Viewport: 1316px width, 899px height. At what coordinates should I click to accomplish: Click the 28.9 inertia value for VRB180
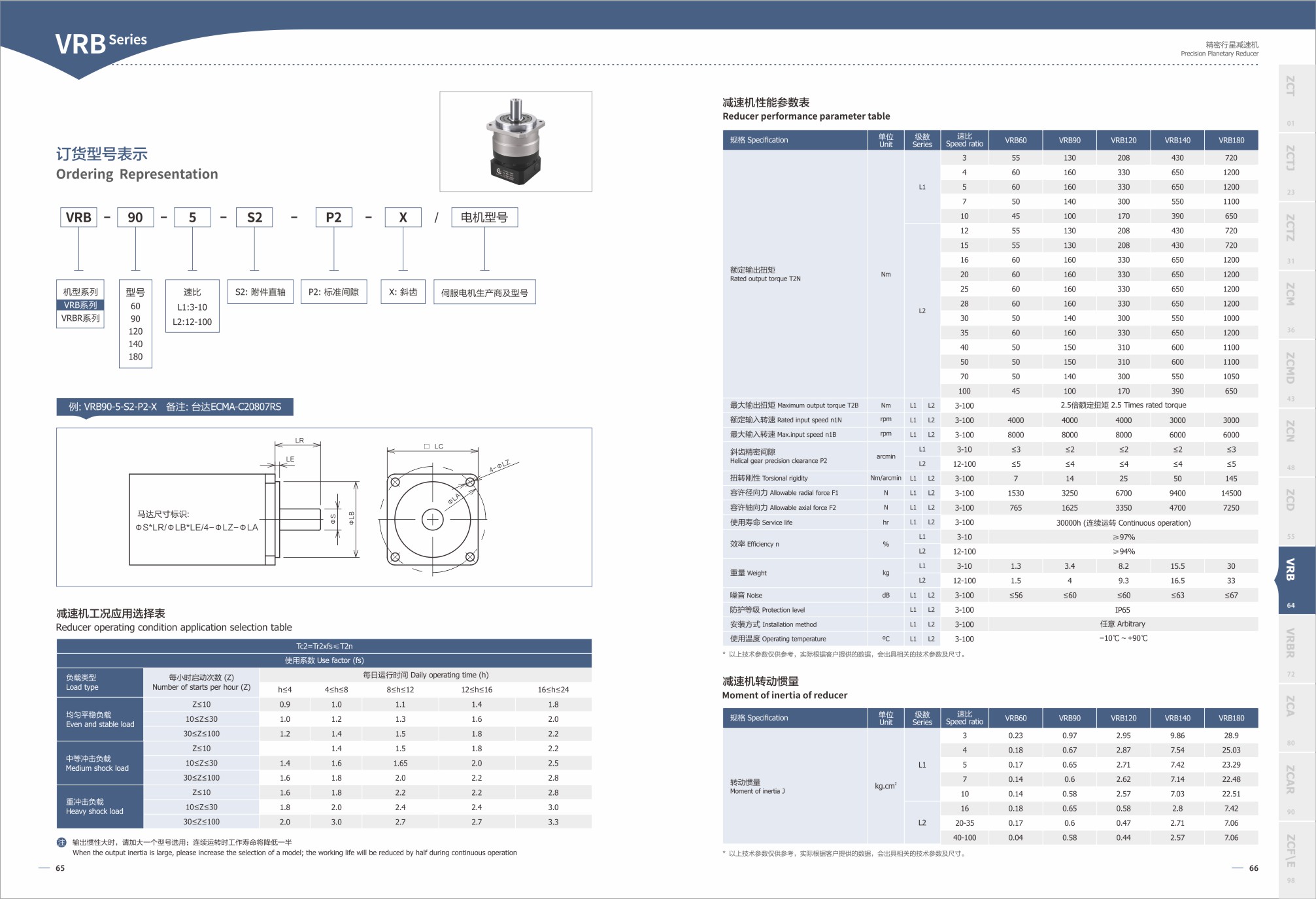tap(1231, 736)
